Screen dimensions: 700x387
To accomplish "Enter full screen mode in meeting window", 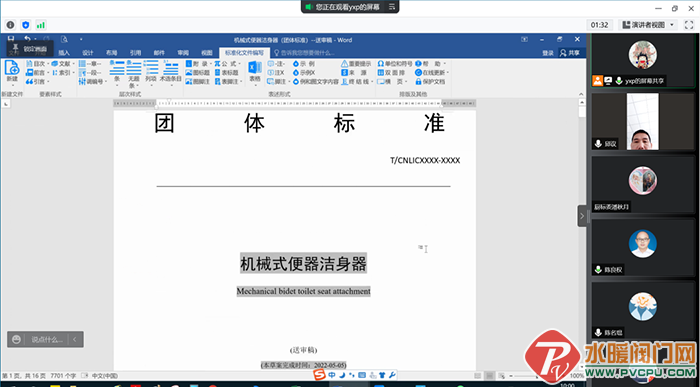I will point(689,25).
